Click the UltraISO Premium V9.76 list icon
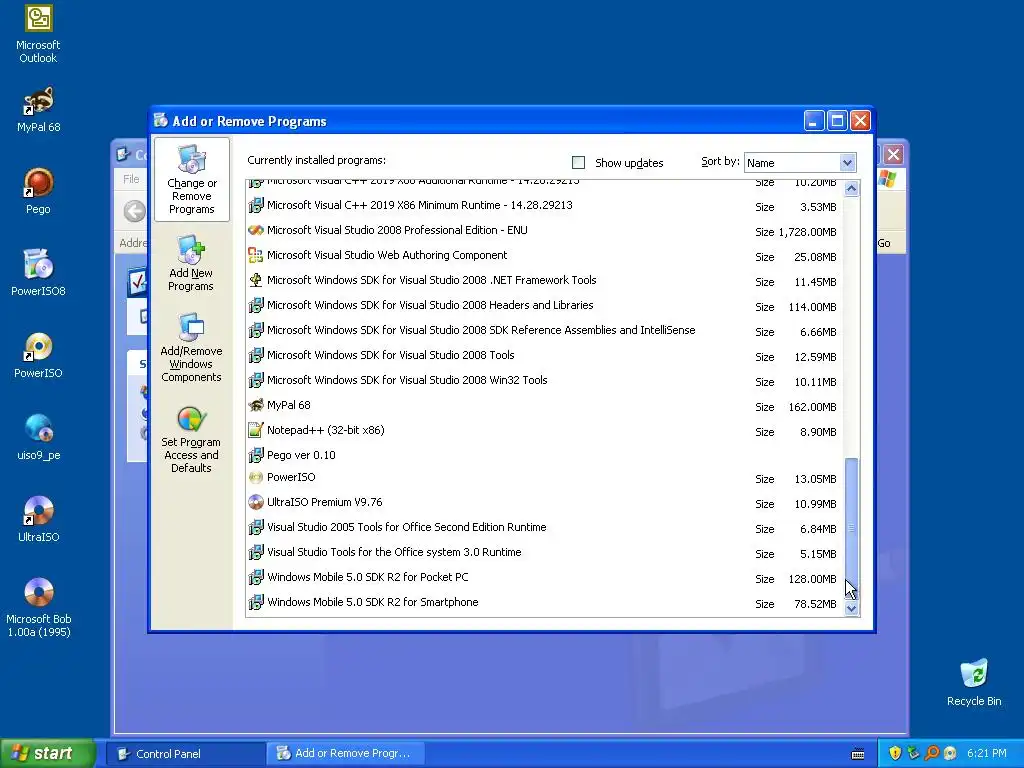This screenshot has height=768, width=1024. point(256,502)
